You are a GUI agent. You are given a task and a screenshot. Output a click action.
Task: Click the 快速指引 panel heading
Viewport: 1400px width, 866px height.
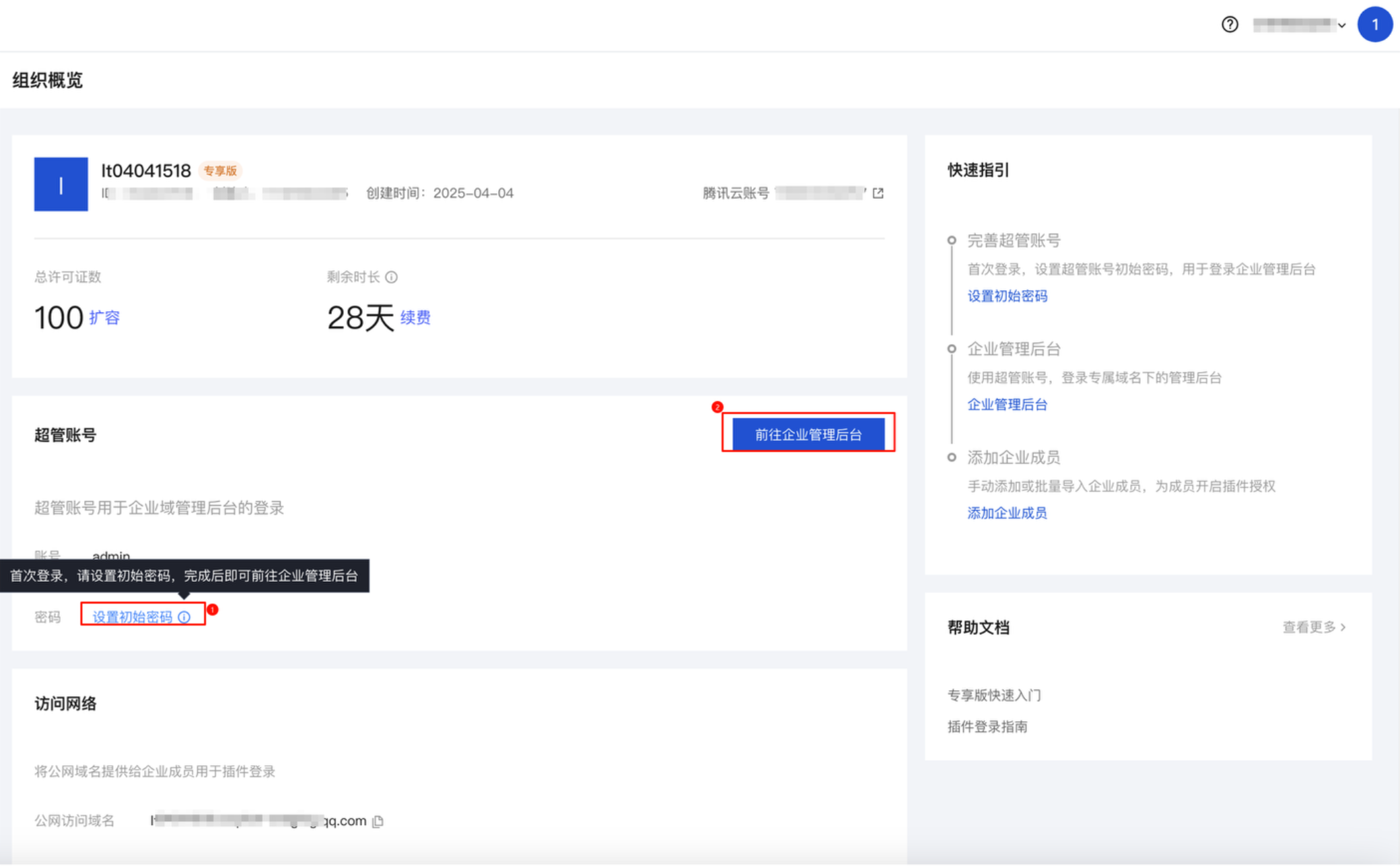coord(979,170)
